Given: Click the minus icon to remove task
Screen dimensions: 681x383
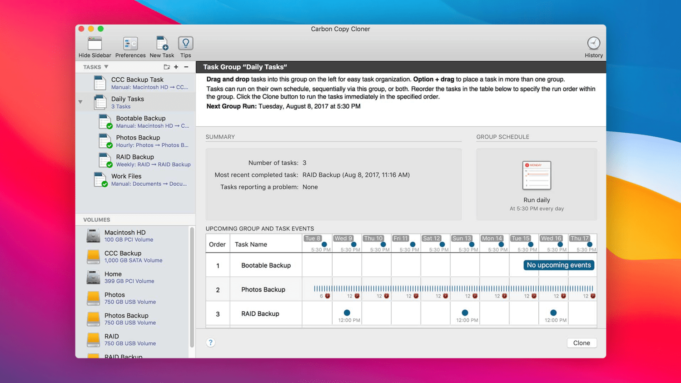Looking at the screenshot, I should (186, 67).
